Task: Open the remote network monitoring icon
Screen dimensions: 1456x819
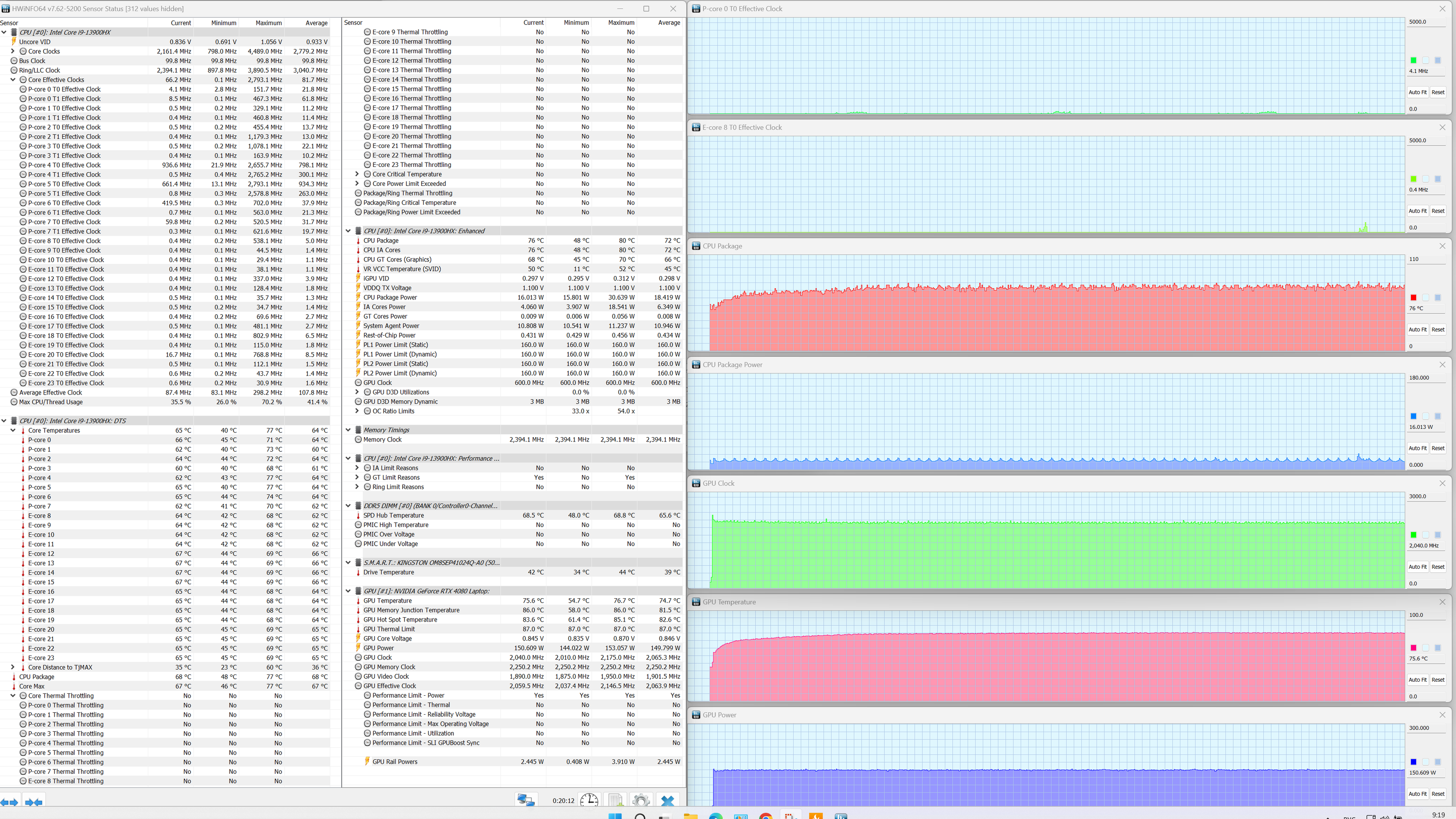Action: pyautogui.click(x=526, y=800)
